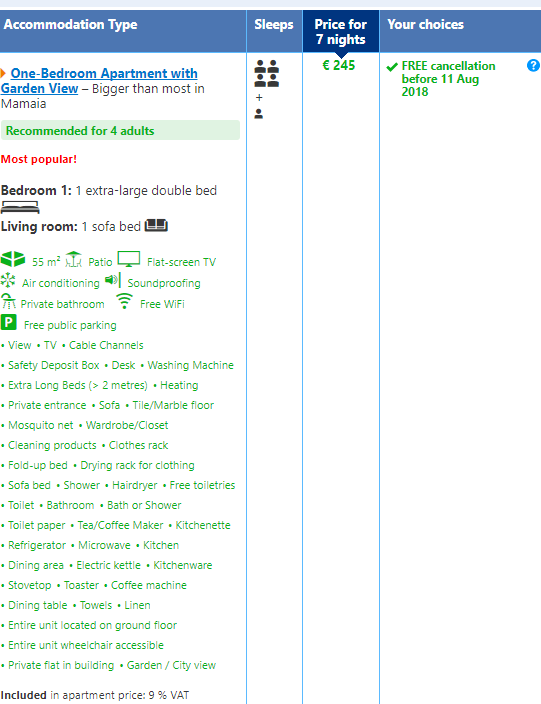This screenshot has width=541, height=704.
Task: Click the Free WiFi signal icon
Action: click(x=124, y=301)
